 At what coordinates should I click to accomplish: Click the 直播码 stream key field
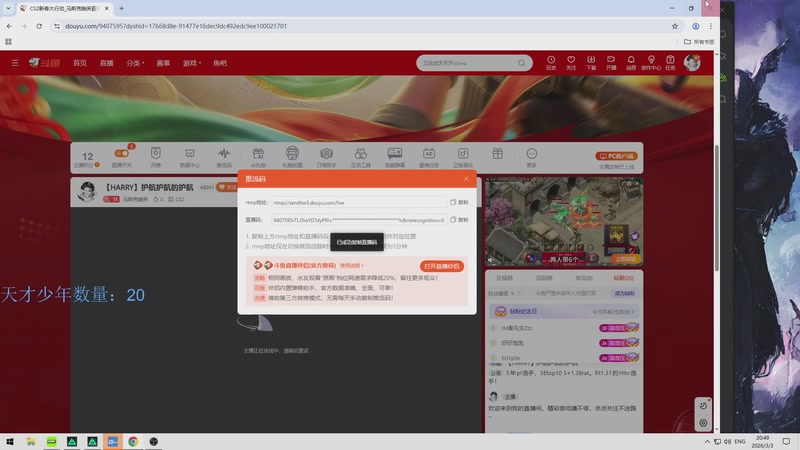(359, 220)
